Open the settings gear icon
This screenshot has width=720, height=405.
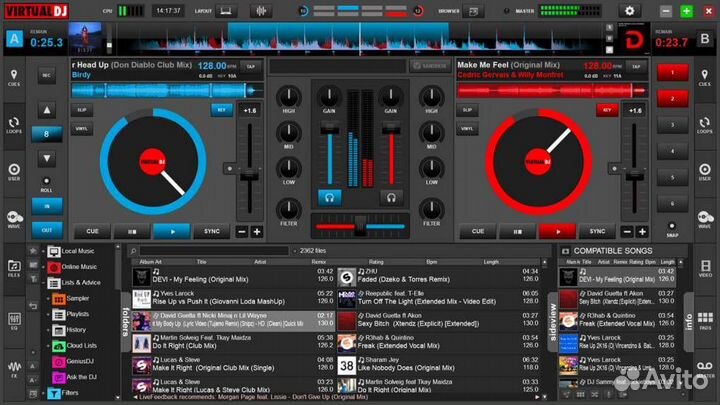point(630,11)
